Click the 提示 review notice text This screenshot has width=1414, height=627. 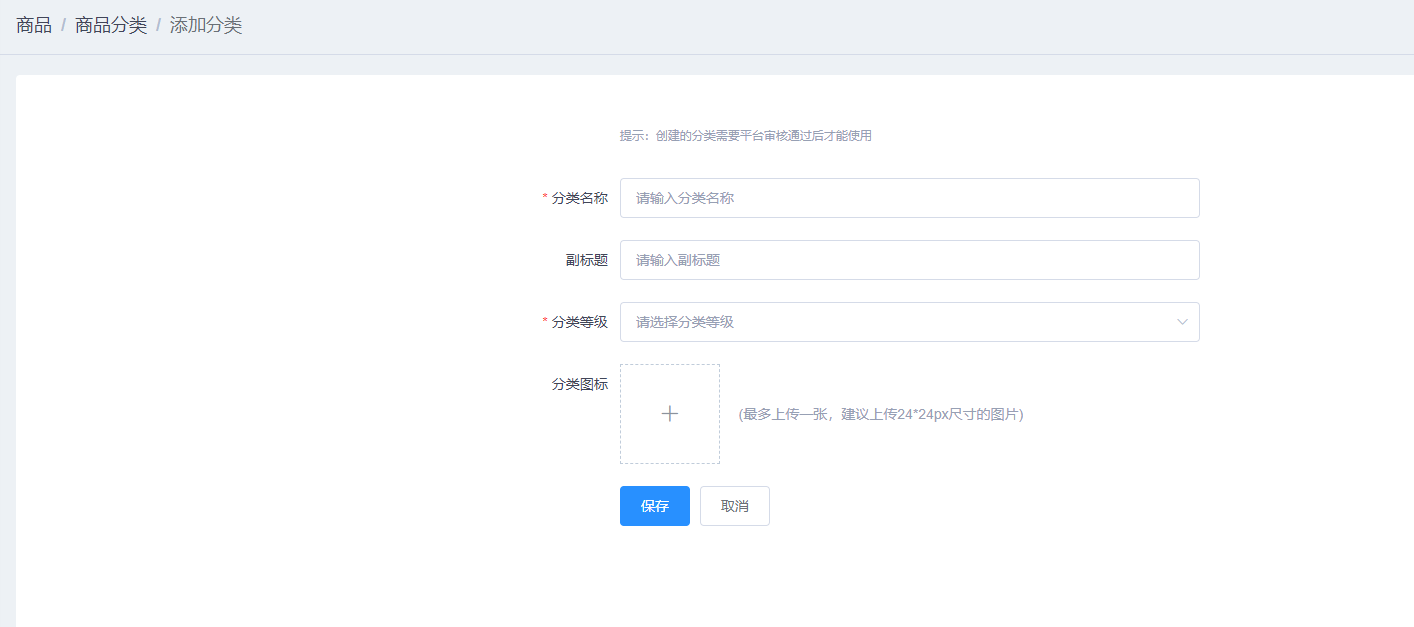pos(745,136)
